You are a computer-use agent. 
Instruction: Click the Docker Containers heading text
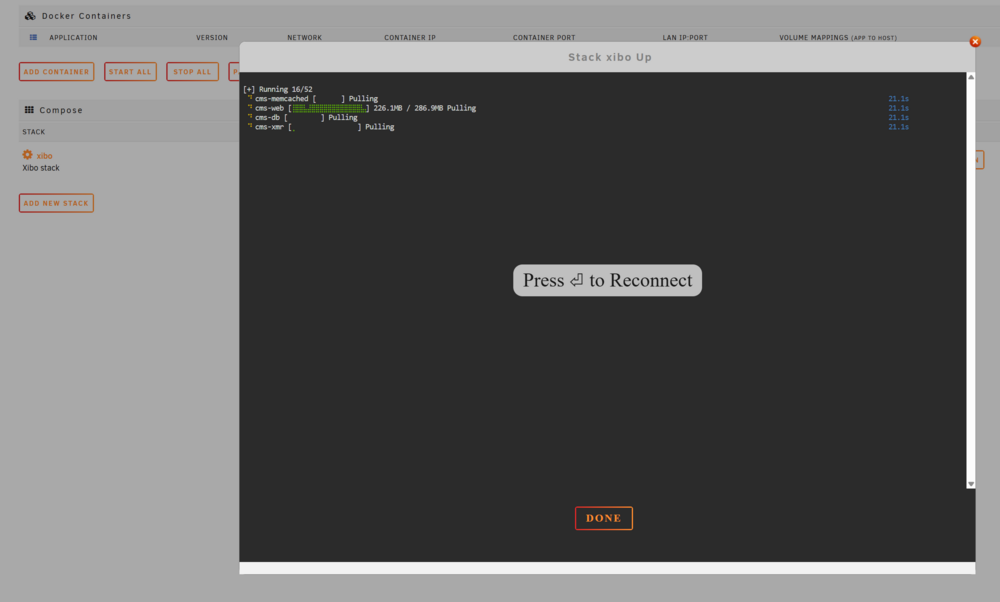tap(86, 15)
